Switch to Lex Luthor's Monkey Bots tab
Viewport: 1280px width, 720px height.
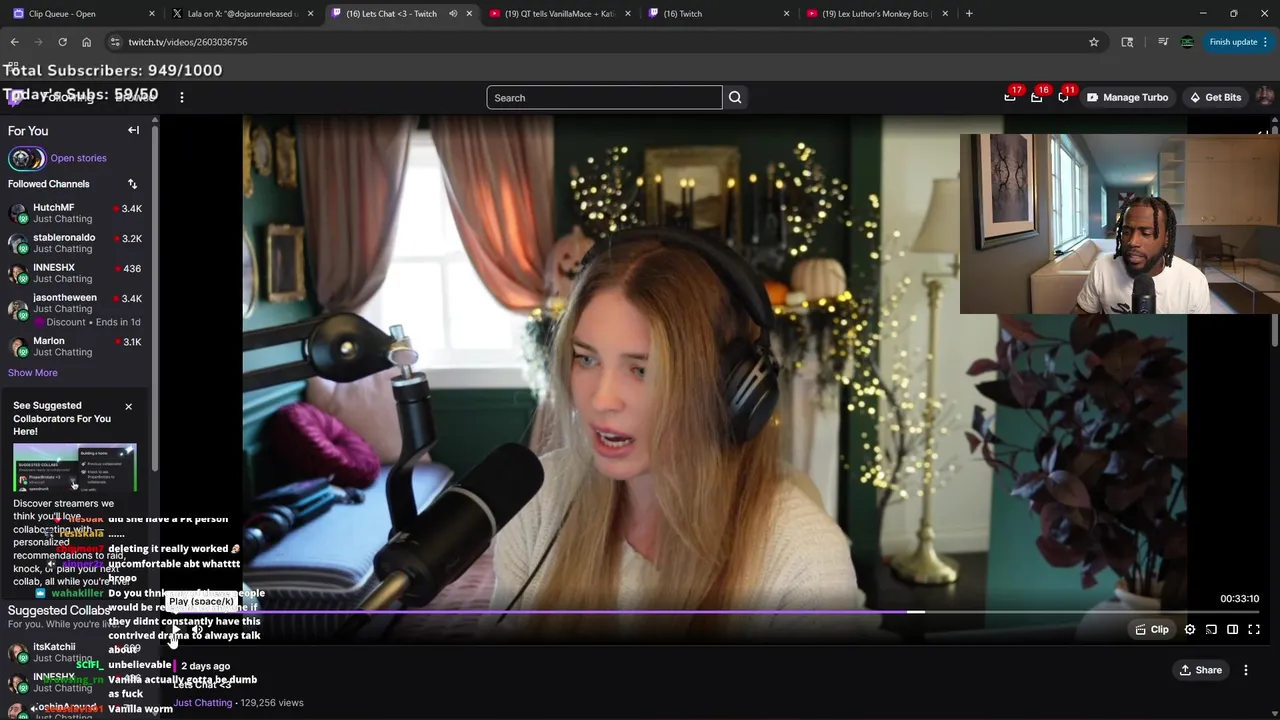point(876,13)
